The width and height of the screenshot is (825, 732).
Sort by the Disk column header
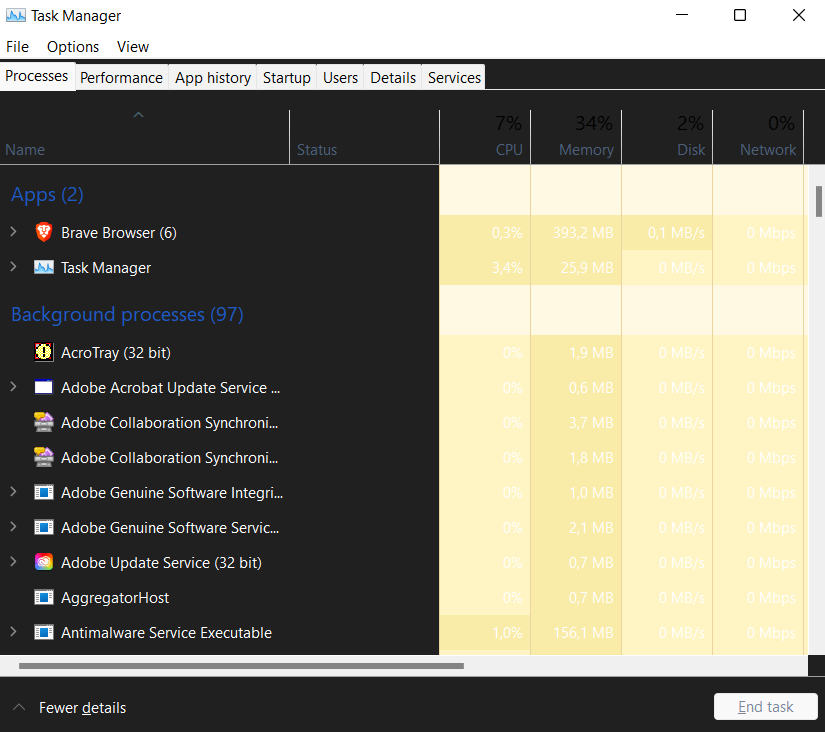[667, 137]
